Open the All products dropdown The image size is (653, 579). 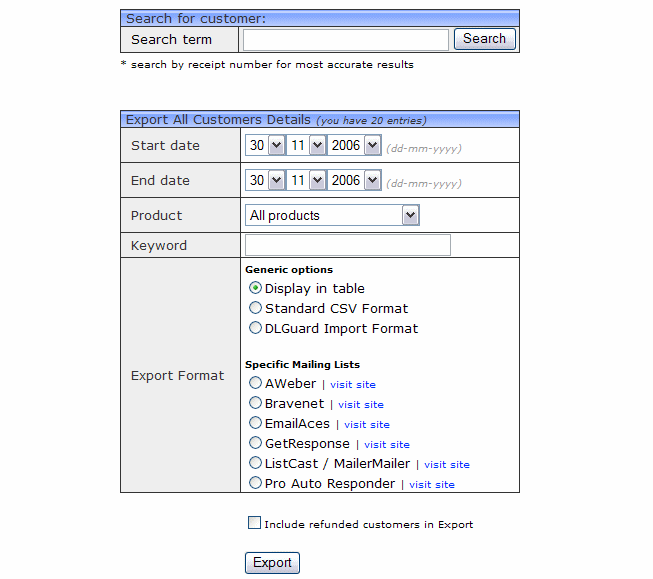(x=332, y=216)
